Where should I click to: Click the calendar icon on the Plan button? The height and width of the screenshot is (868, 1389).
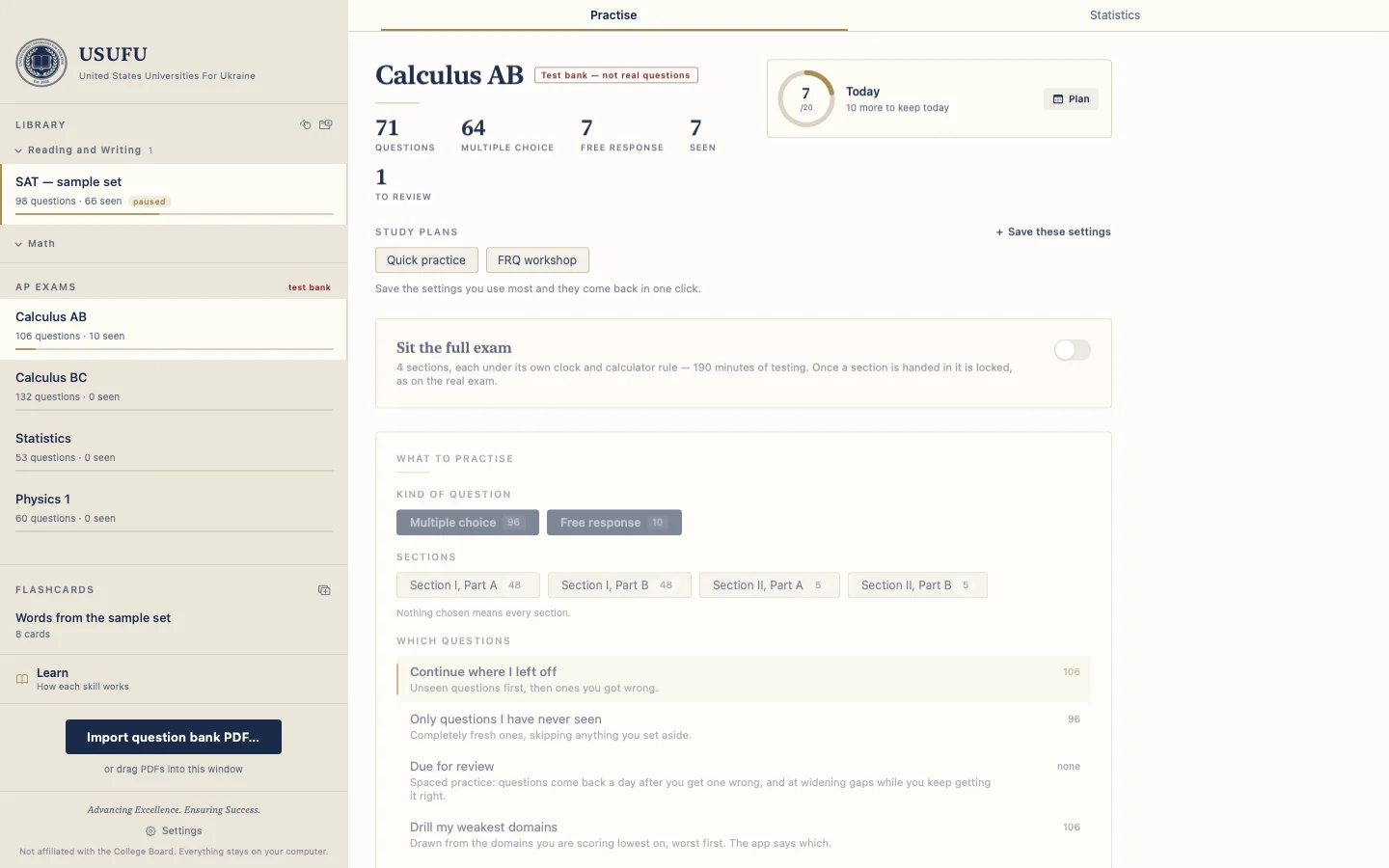(1058, 99)
